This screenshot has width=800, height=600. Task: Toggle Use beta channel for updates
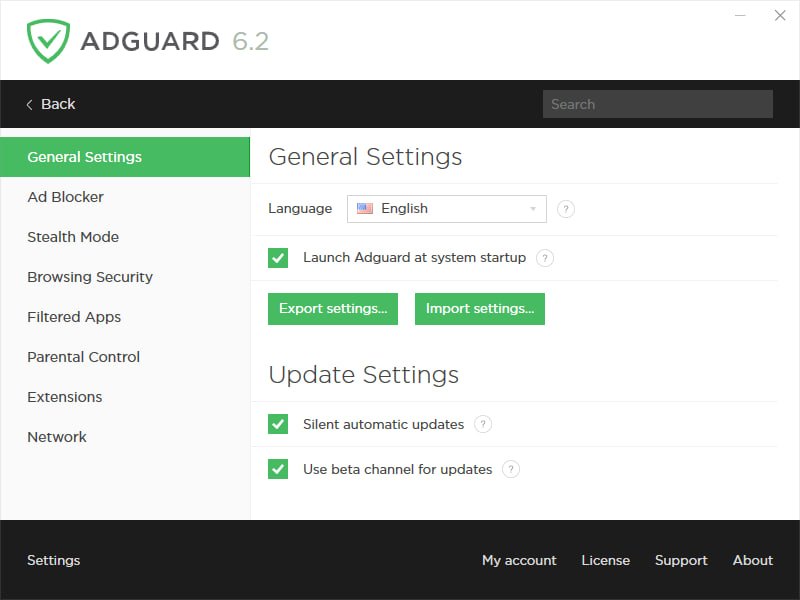tap(278, 469)
